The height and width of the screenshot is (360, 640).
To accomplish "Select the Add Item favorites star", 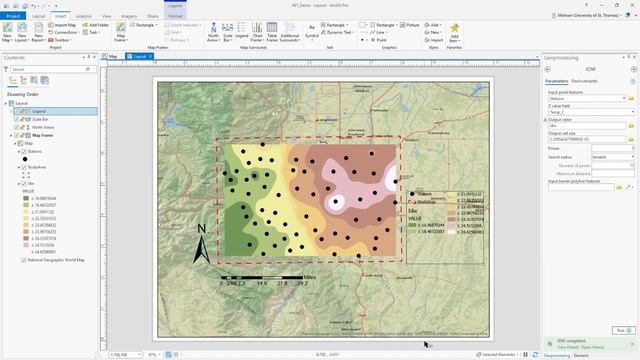I will (x=454, y=32).
